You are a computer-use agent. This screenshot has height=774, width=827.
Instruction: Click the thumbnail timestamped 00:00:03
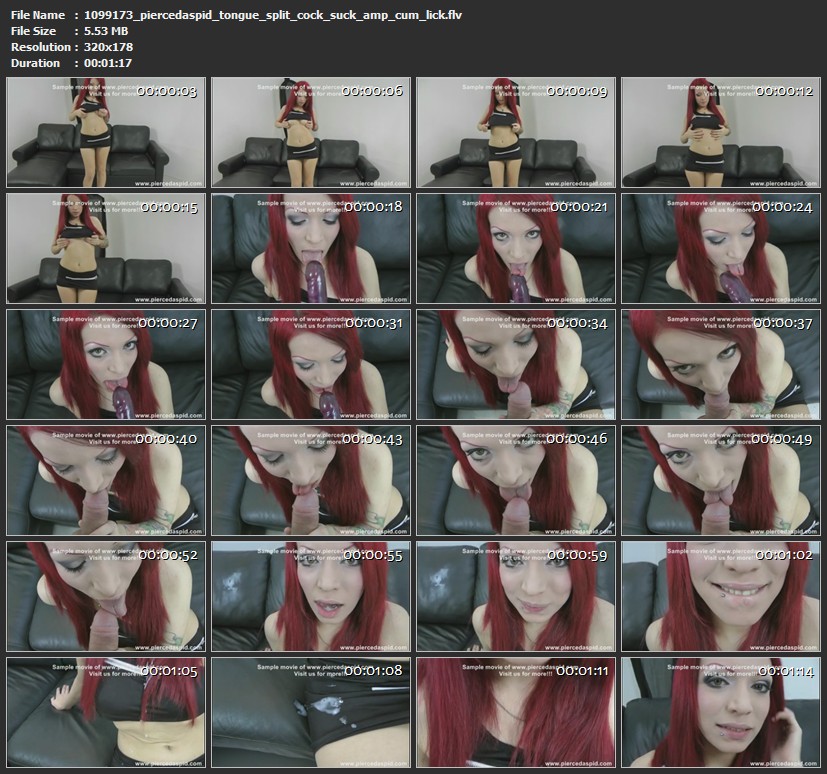pyautogui.click(x=105, y=132)
